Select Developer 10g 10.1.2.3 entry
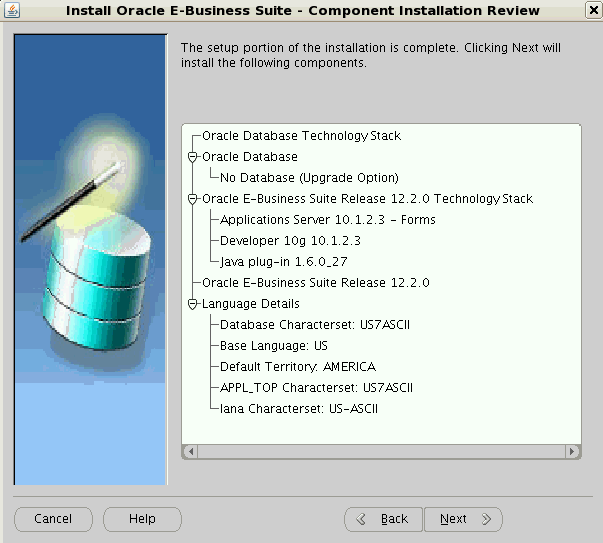 coord(290,241)
